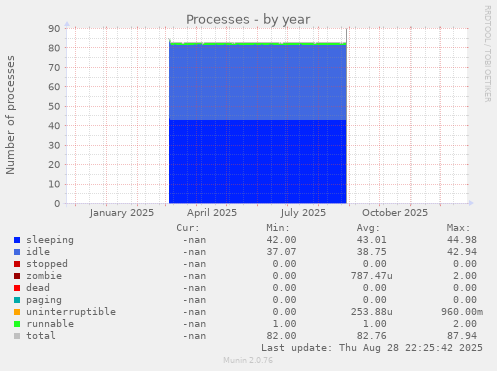Click the 'July 2025' x-axis label
Screen dimensions: 497x371
click(x=303, y=213)
